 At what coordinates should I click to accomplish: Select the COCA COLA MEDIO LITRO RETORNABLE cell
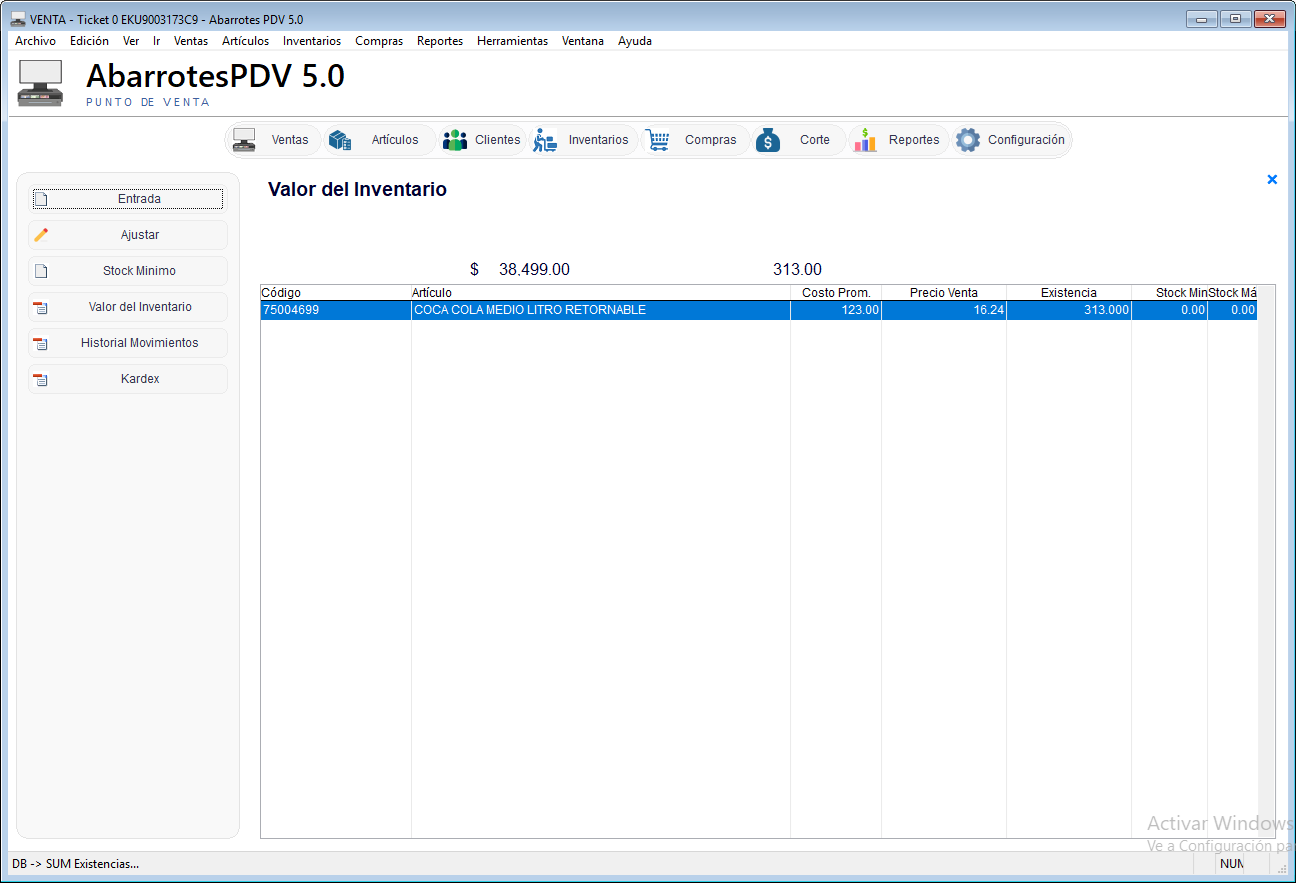click(601, 310)
